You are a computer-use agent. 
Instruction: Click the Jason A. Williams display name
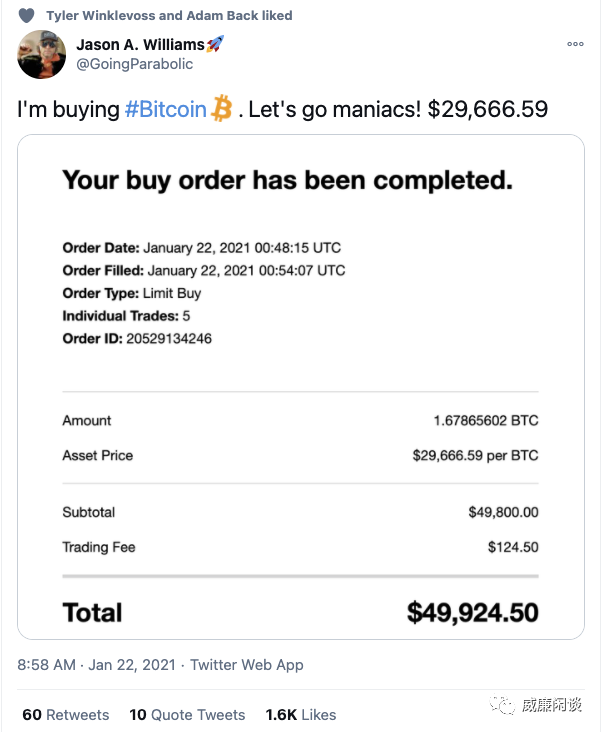coord(139,44)
